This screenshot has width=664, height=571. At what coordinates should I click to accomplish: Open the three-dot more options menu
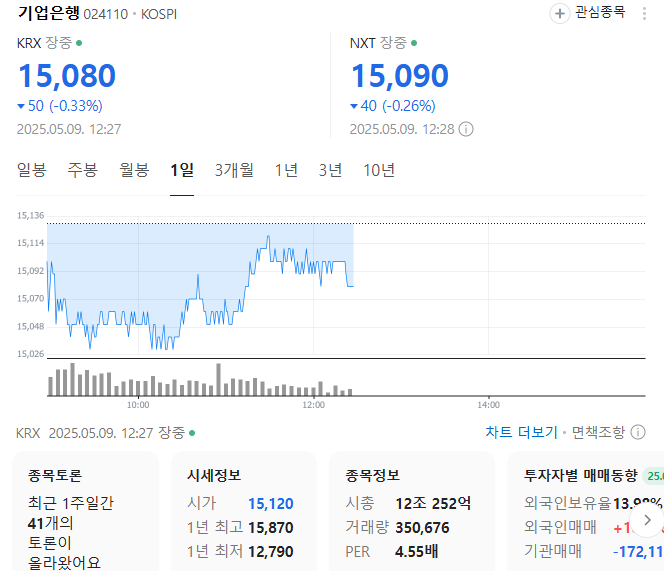coord(644,14)
